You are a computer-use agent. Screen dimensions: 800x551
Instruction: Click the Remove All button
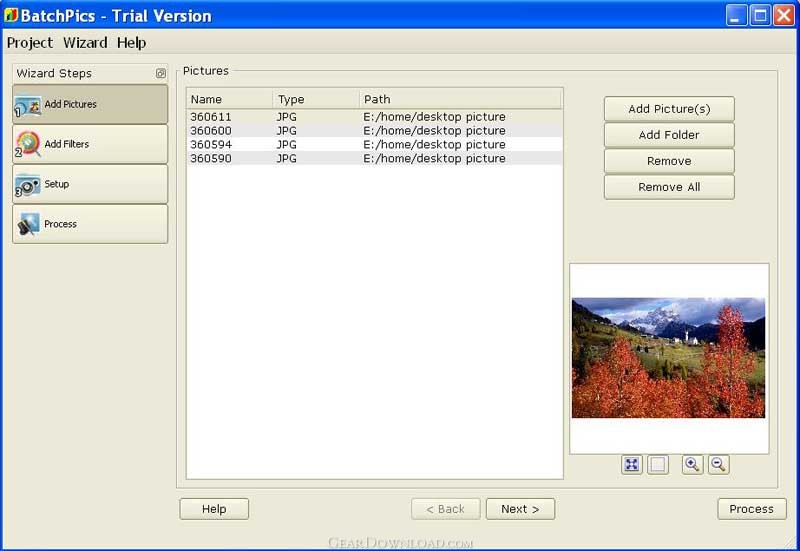[669, 187]
